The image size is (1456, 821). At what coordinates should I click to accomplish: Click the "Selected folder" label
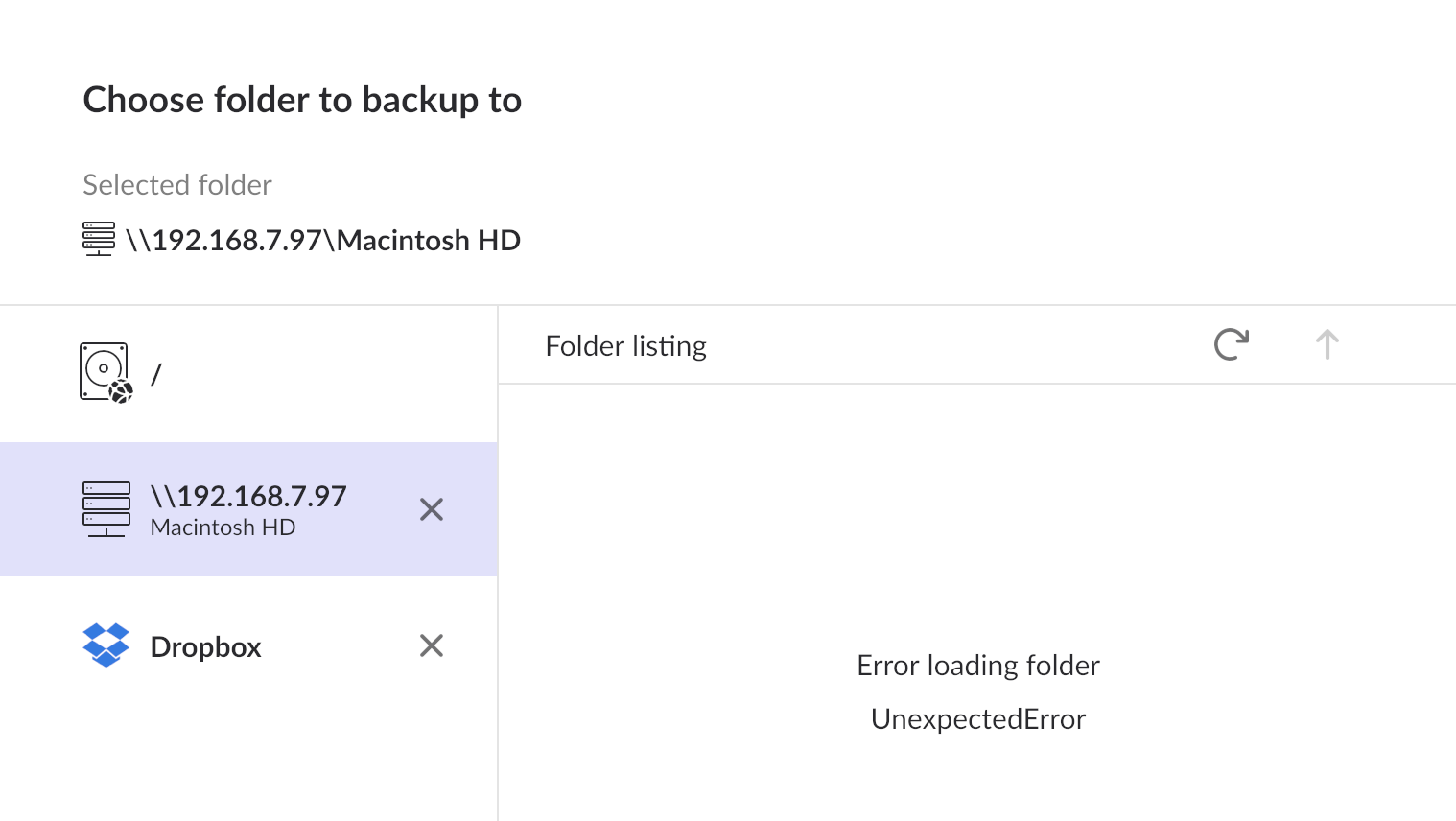tap(177, 185)
